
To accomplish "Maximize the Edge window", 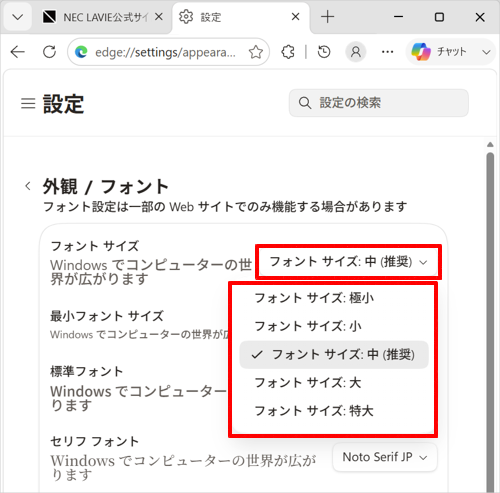I will coord(439,17).
